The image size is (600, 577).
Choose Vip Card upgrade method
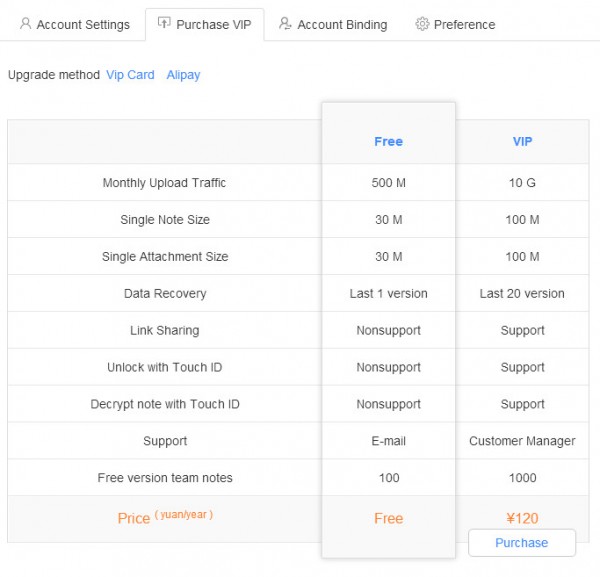pyautogui.click(x=130, y=75)
